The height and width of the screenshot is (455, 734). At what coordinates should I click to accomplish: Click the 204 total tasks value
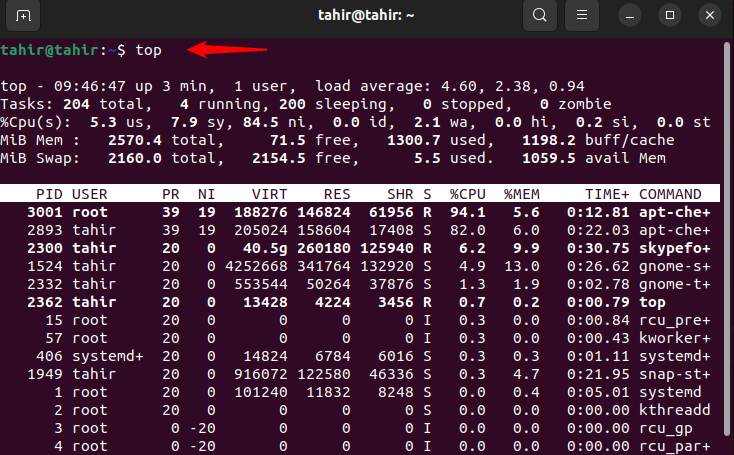tap(76, 104)
